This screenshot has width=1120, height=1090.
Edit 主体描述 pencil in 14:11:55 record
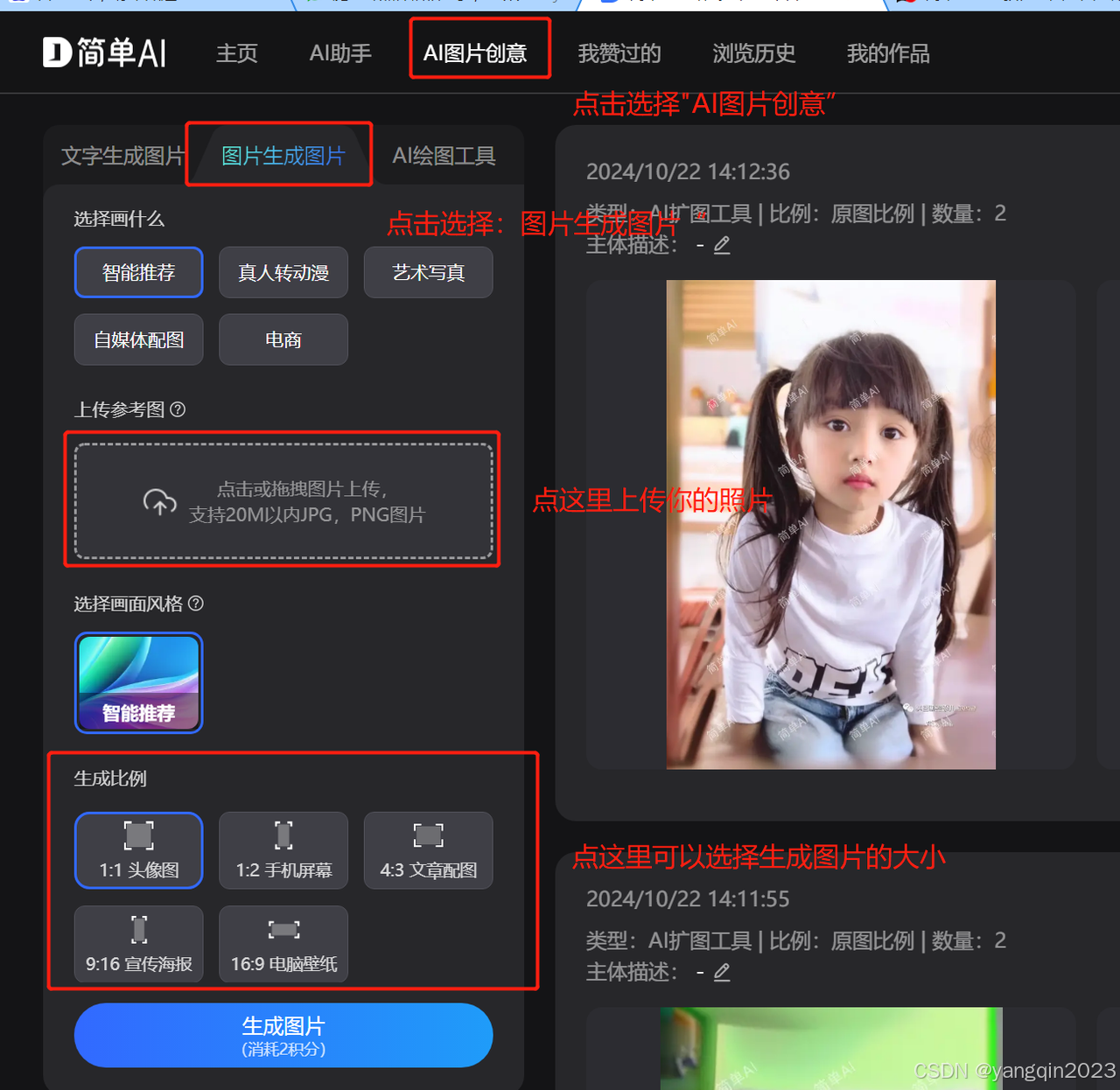[x=722, y=972]
